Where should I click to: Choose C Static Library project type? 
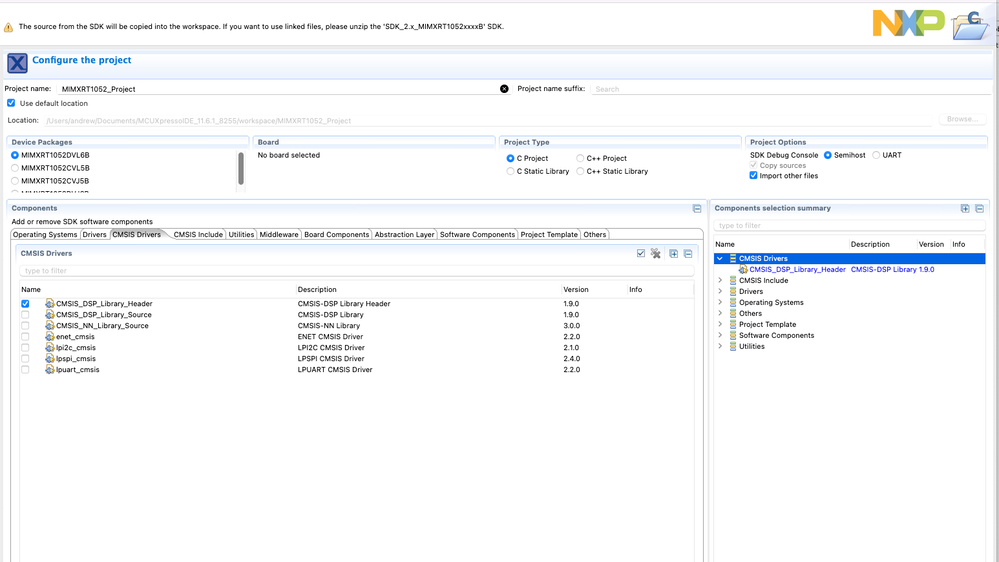coord(510,171)
